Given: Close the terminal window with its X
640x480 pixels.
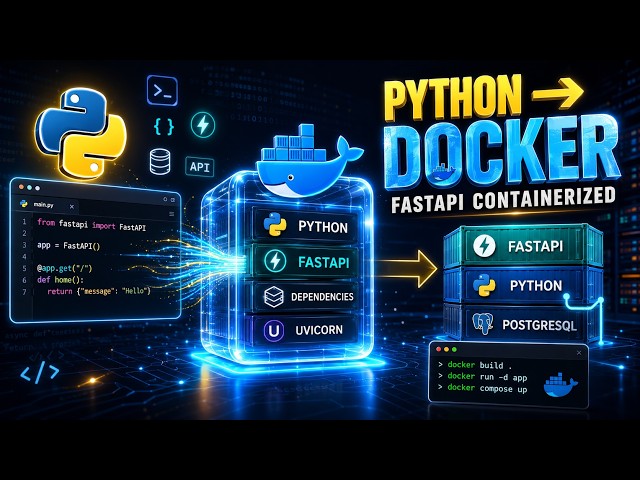Looking at the screenshot, I should point(579,353).
